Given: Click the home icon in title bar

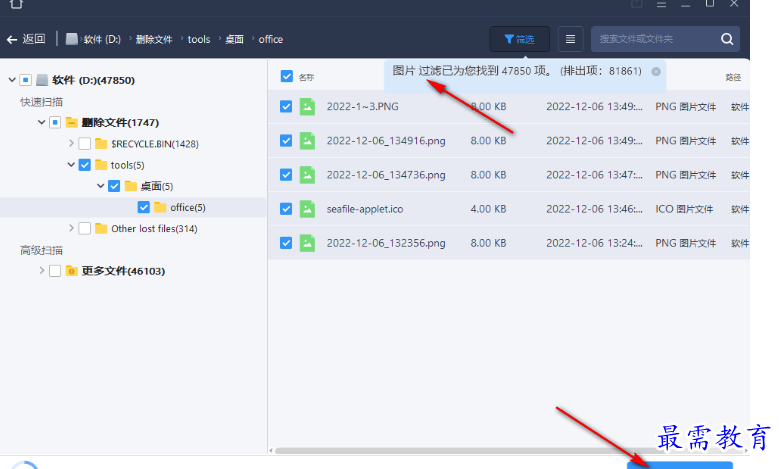Looking at the screenshot, I should click(x=16, y=4).
